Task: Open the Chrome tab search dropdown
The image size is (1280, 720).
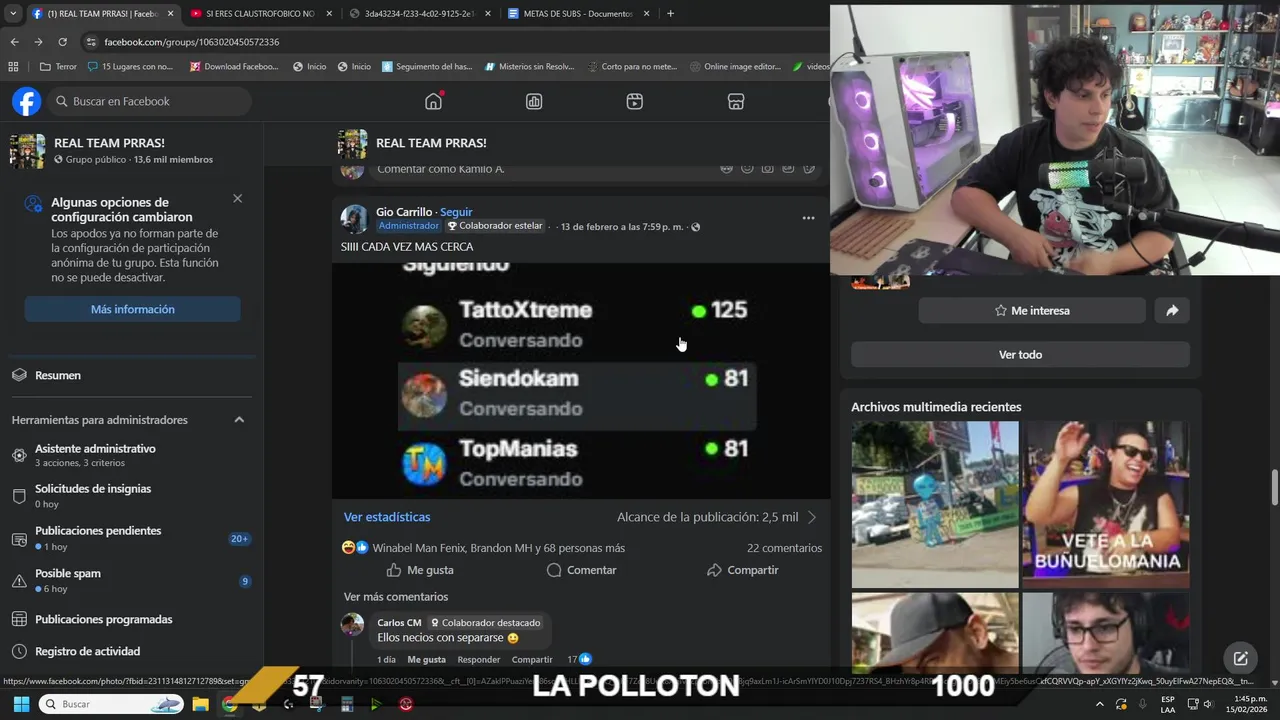Action: click(x=14, y=14)
